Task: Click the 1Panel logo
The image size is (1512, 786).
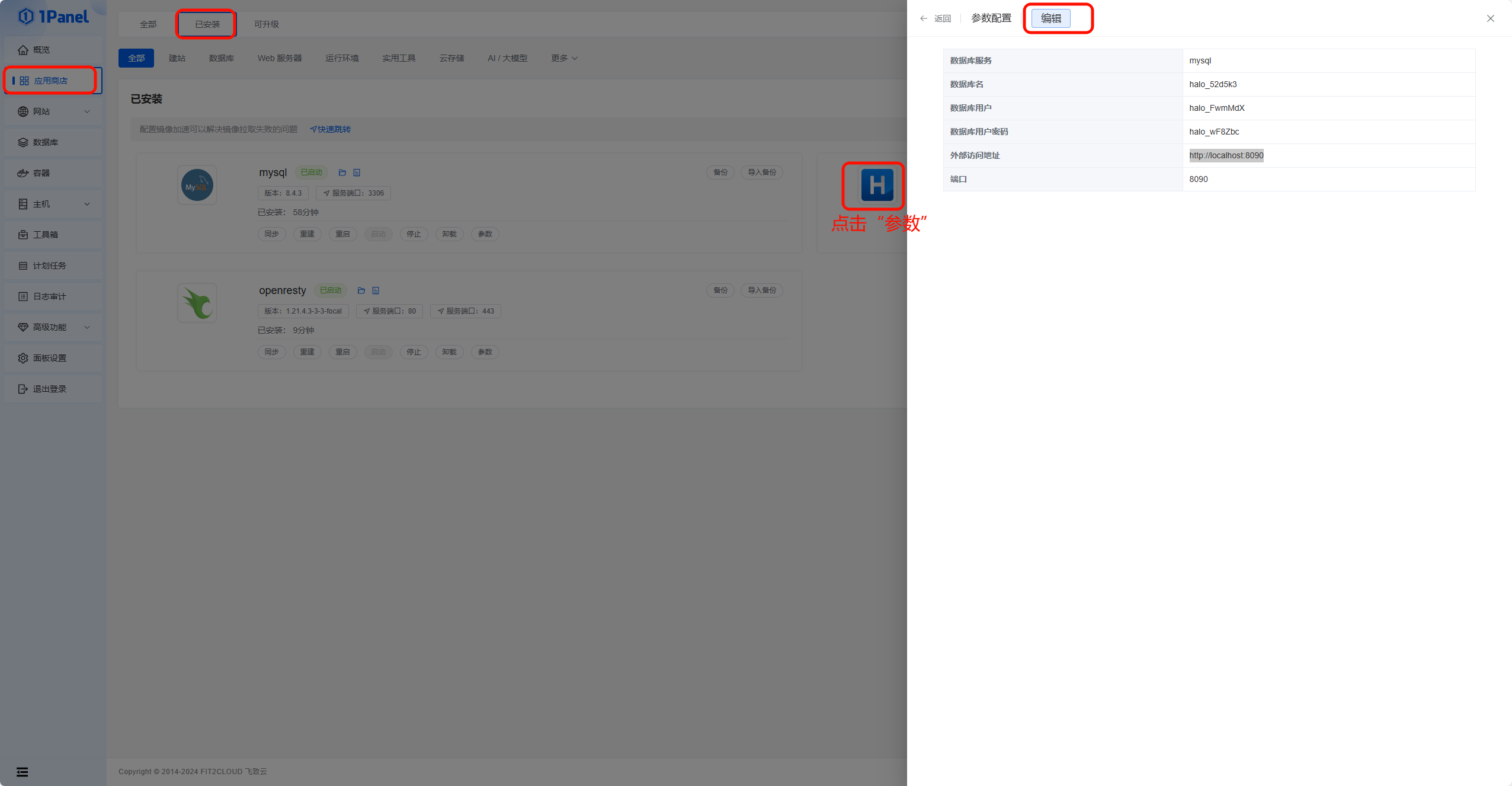Action: 53,17
